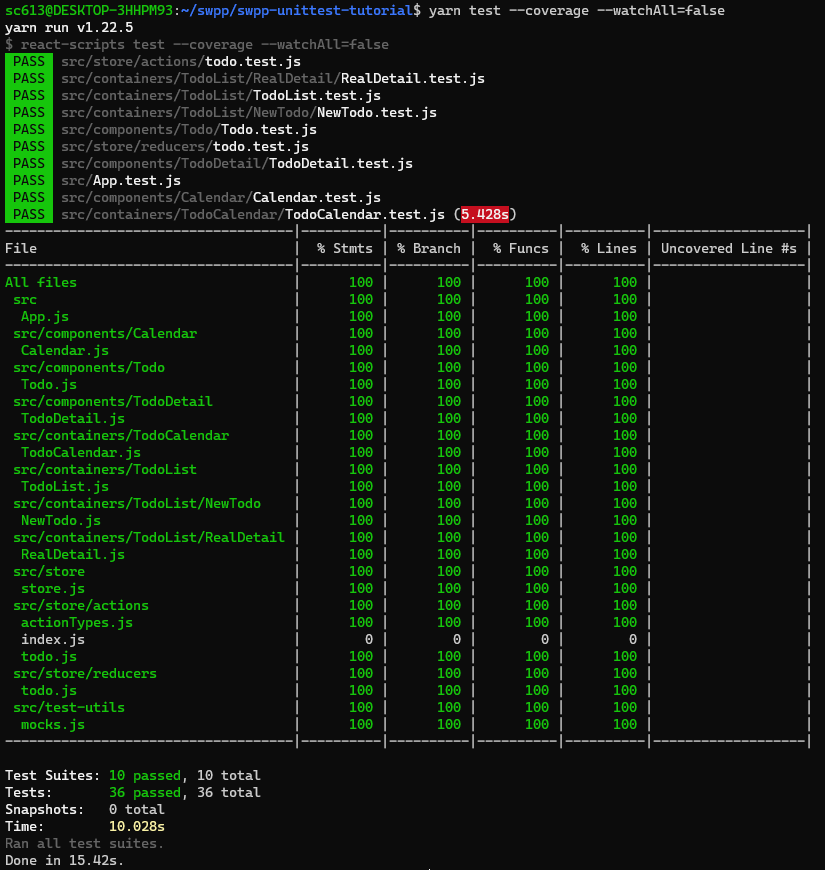Image resolution: width=825 pixels, height=870 pixels.
Task: Click NewTodo.test.js in the PASS list
Action: coord(376,113)
